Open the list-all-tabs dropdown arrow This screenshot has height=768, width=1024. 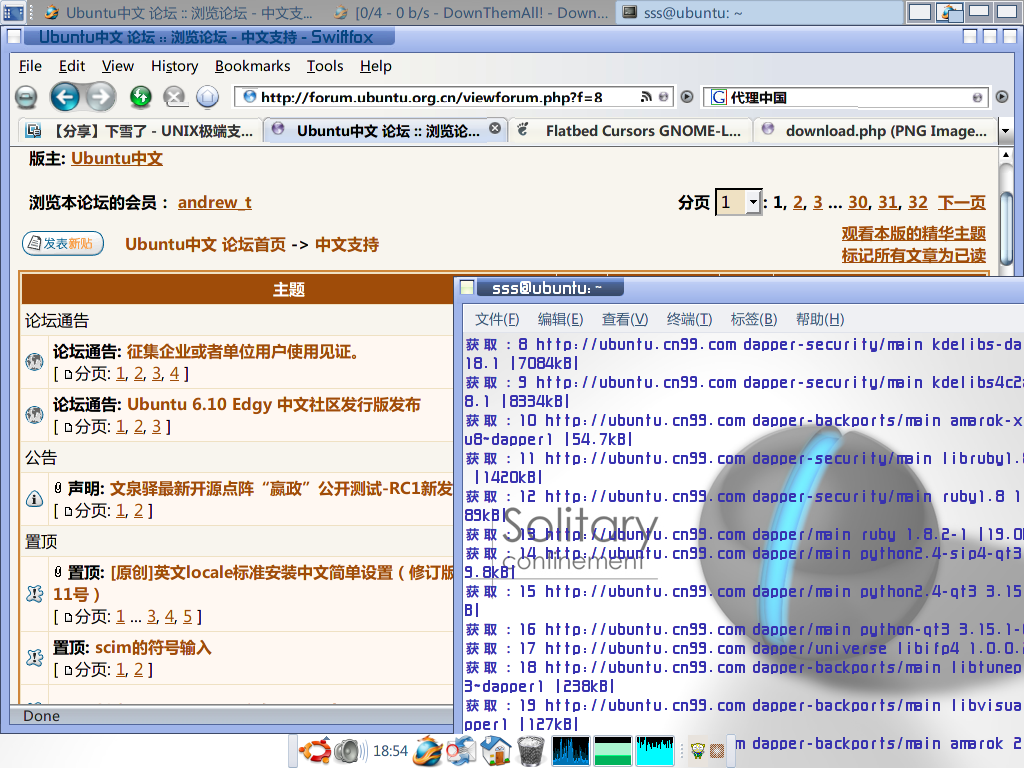[x=1006, y=131]
